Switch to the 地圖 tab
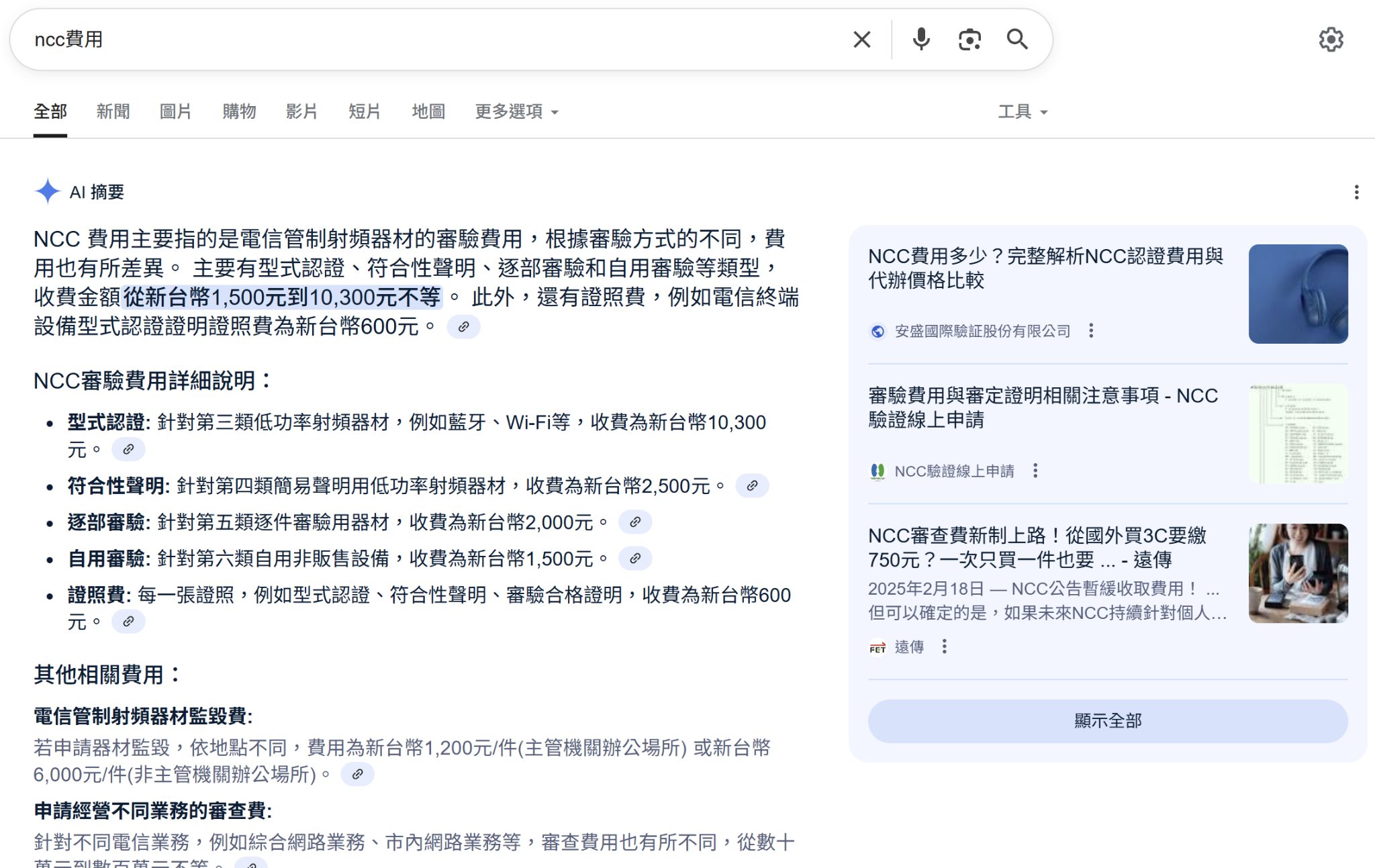 [428, 111]
